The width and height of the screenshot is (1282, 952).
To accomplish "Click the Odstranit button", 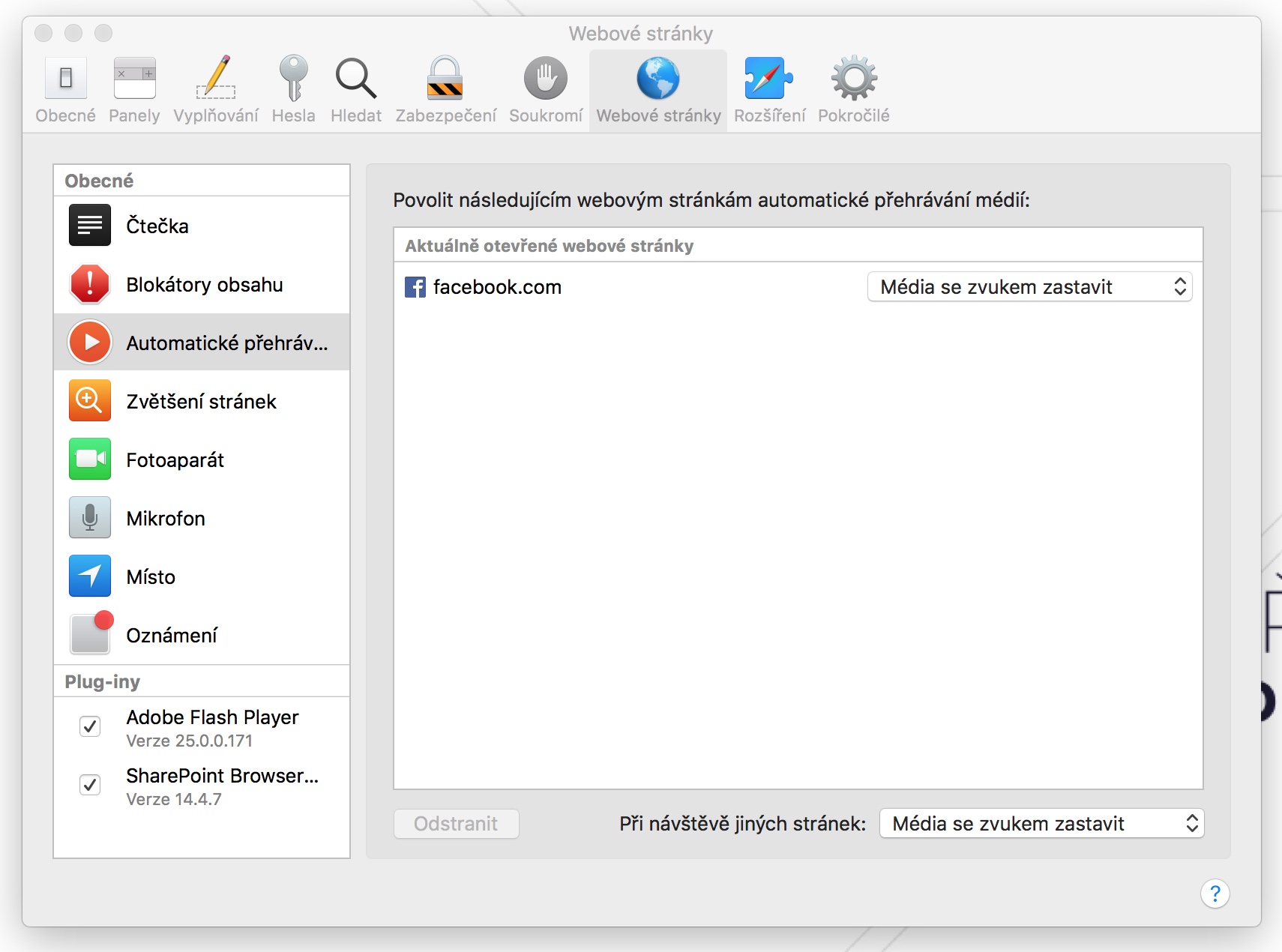I will click(457, 824).
